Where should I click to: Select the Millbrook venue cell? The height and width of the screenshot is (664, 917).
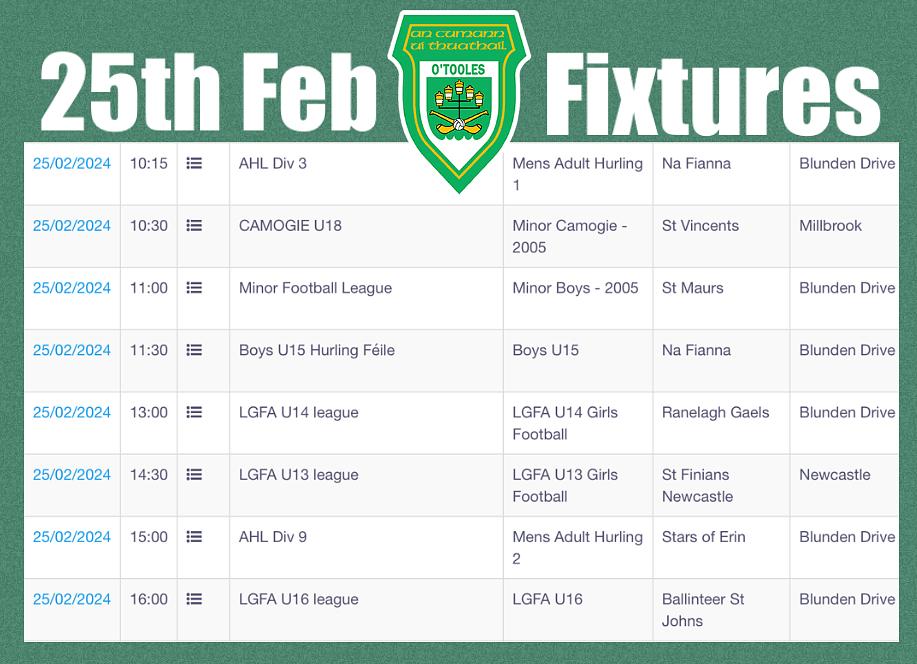844,237
